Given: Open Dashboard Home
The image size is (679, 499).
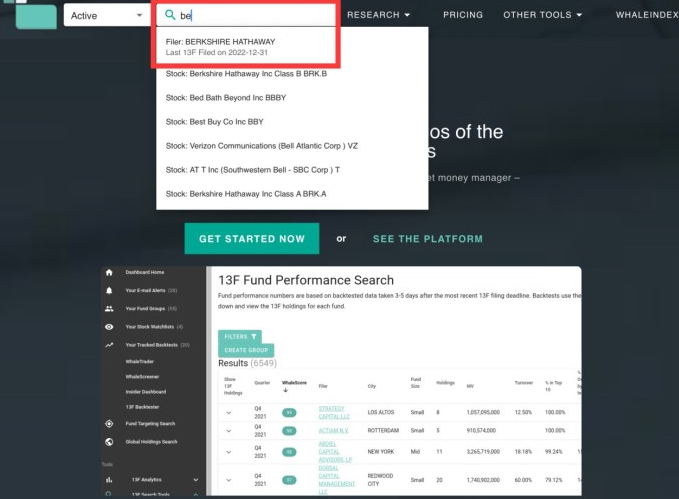Looking at the screenshot, I should (145, 272).
